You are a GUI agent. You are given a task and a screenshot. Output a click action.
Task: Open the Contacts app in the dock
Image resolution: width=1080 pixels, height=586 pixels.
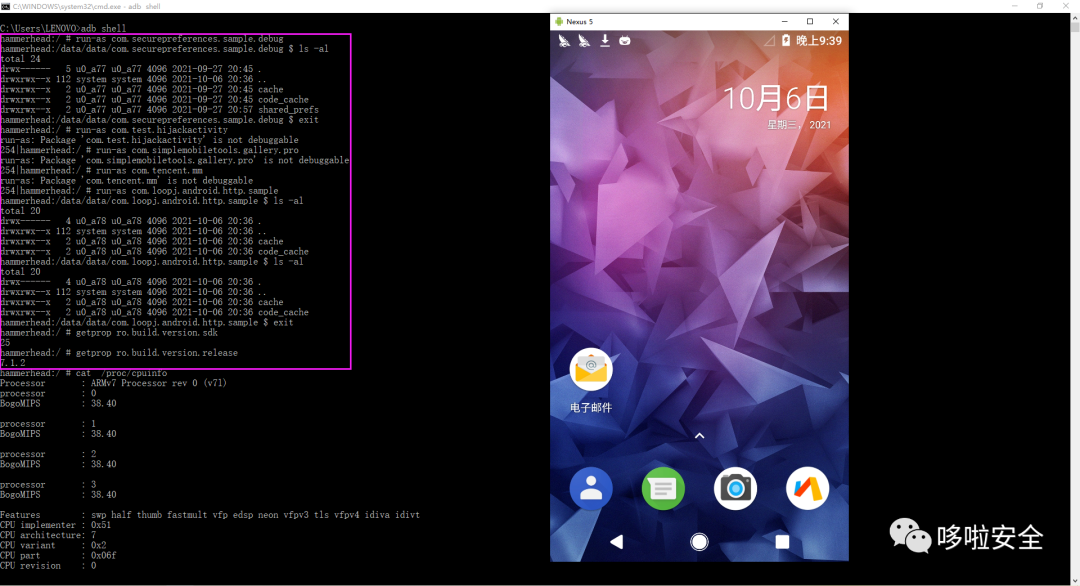pyautogui.click(x=591, y=488)
